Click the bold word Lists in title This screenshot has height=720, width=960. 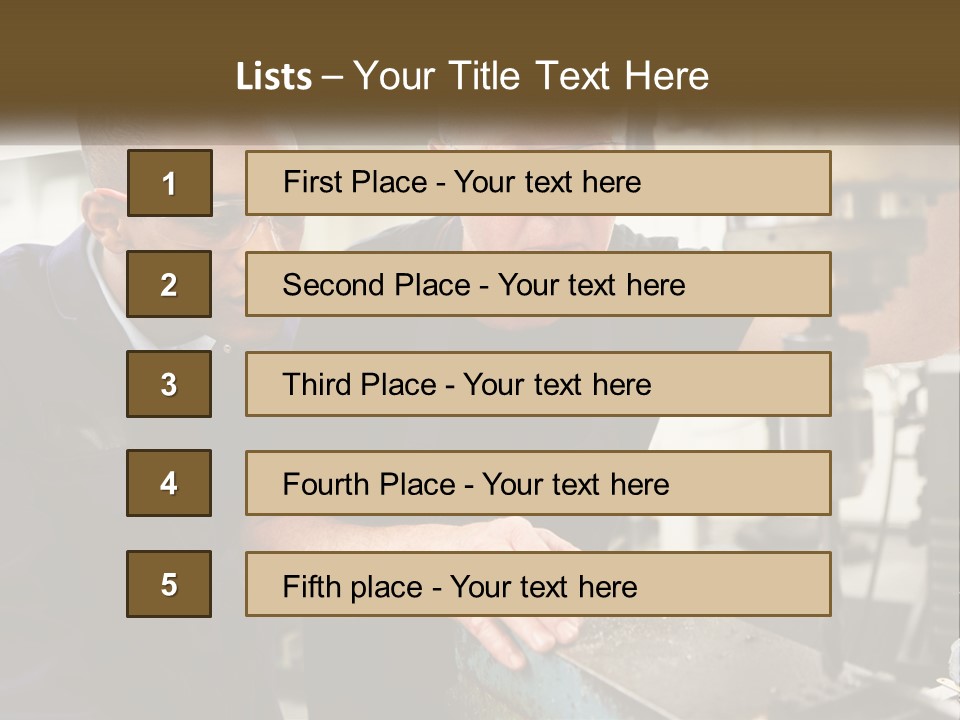tap(274, 76)
